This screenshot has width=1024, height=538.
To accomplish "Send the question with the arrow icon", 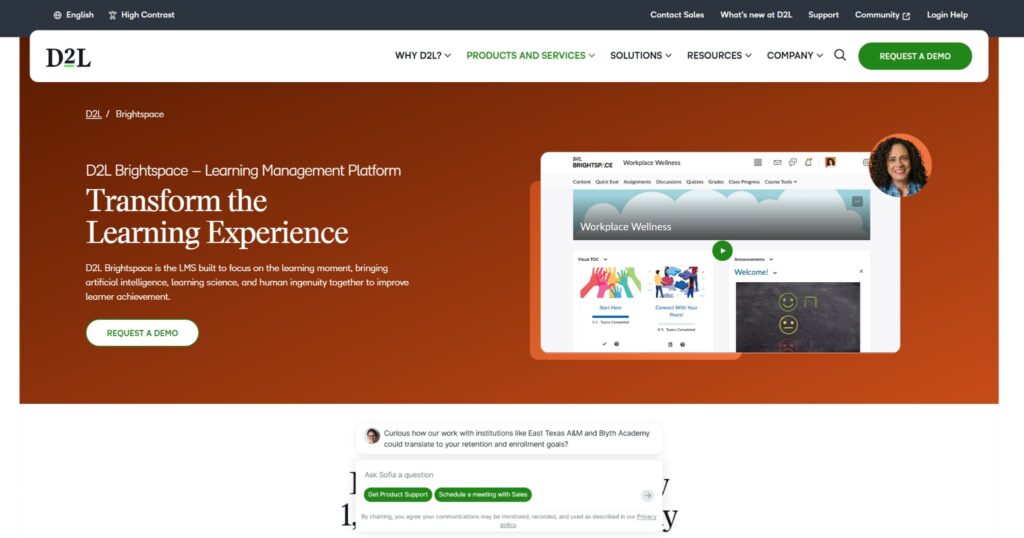I will [x=647, y=496].
